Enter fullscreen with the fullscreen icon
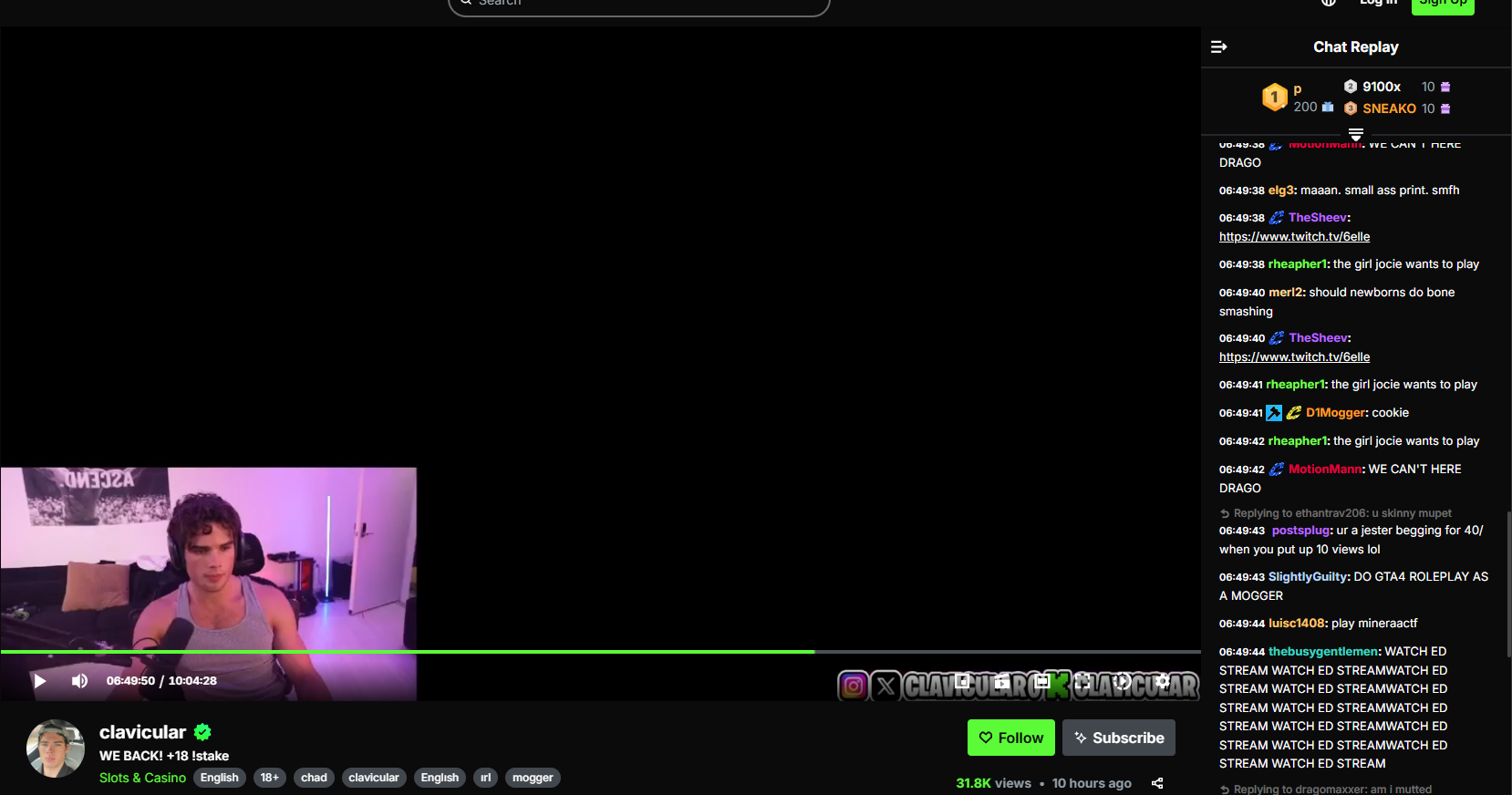 coord(1082,681)
